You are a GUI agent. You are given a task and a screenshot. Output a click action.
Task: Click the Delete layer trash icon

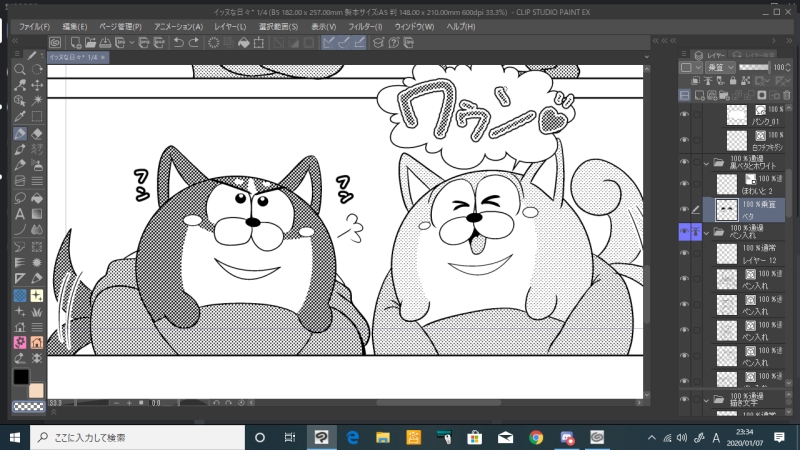point(787,95)
